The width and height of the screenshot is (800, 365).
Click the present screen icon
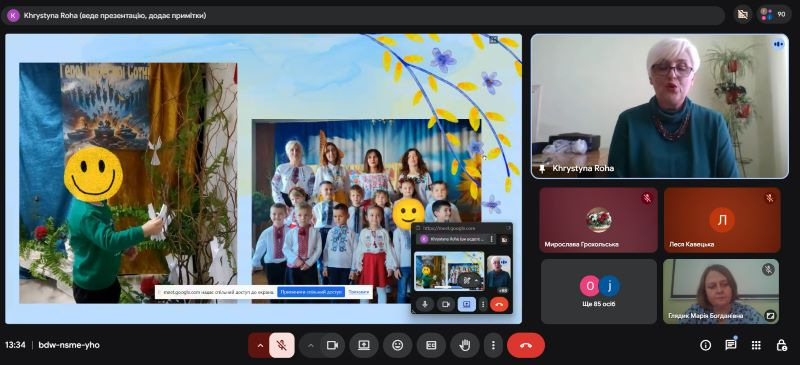coord(364,345)
